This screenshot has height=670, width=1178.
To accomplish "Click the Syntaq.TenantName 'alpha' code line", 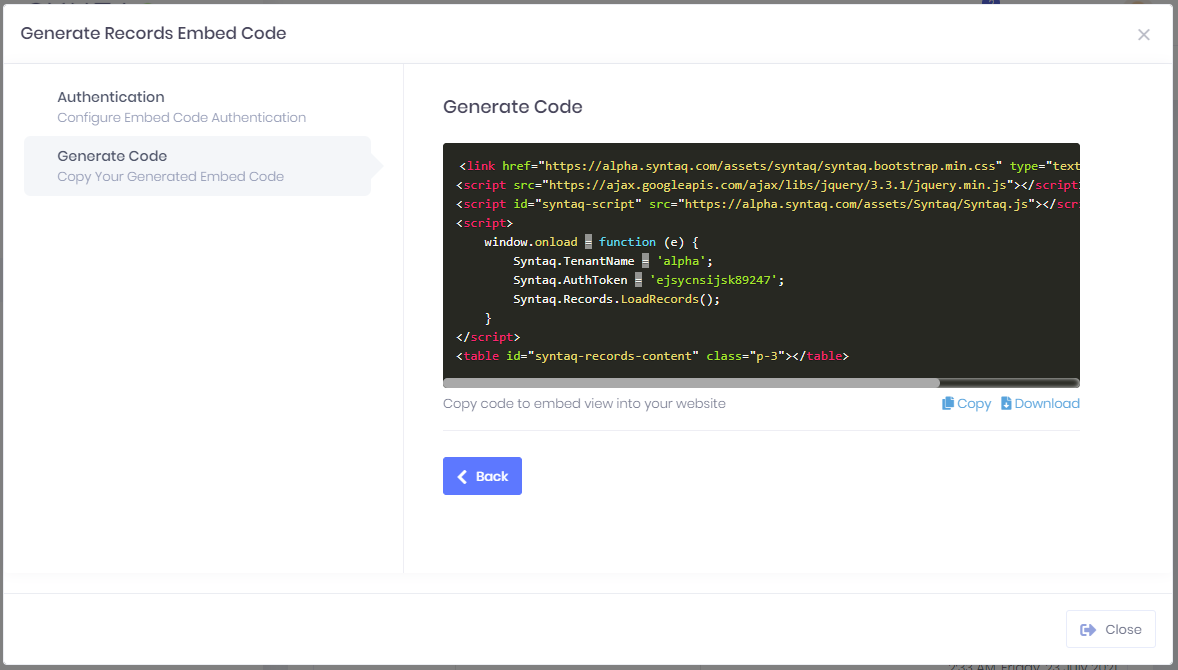I will (613, 261).
